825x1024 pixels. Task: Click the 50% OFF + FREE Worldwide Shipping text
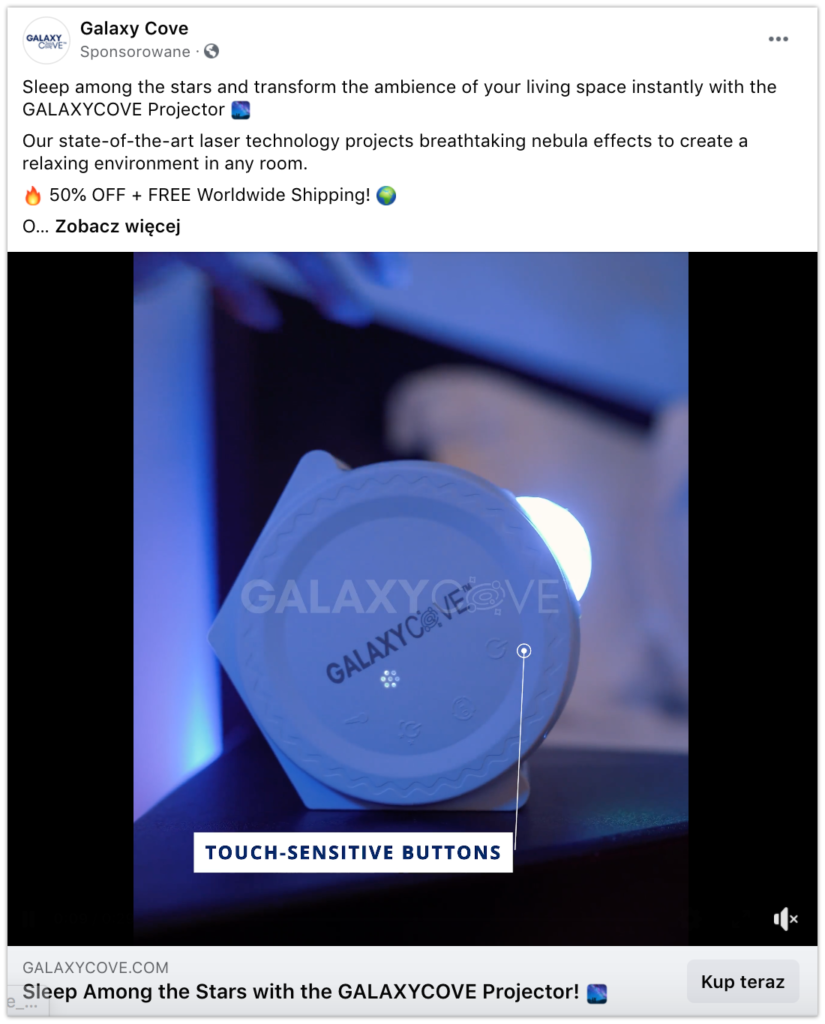click(210, 195)
